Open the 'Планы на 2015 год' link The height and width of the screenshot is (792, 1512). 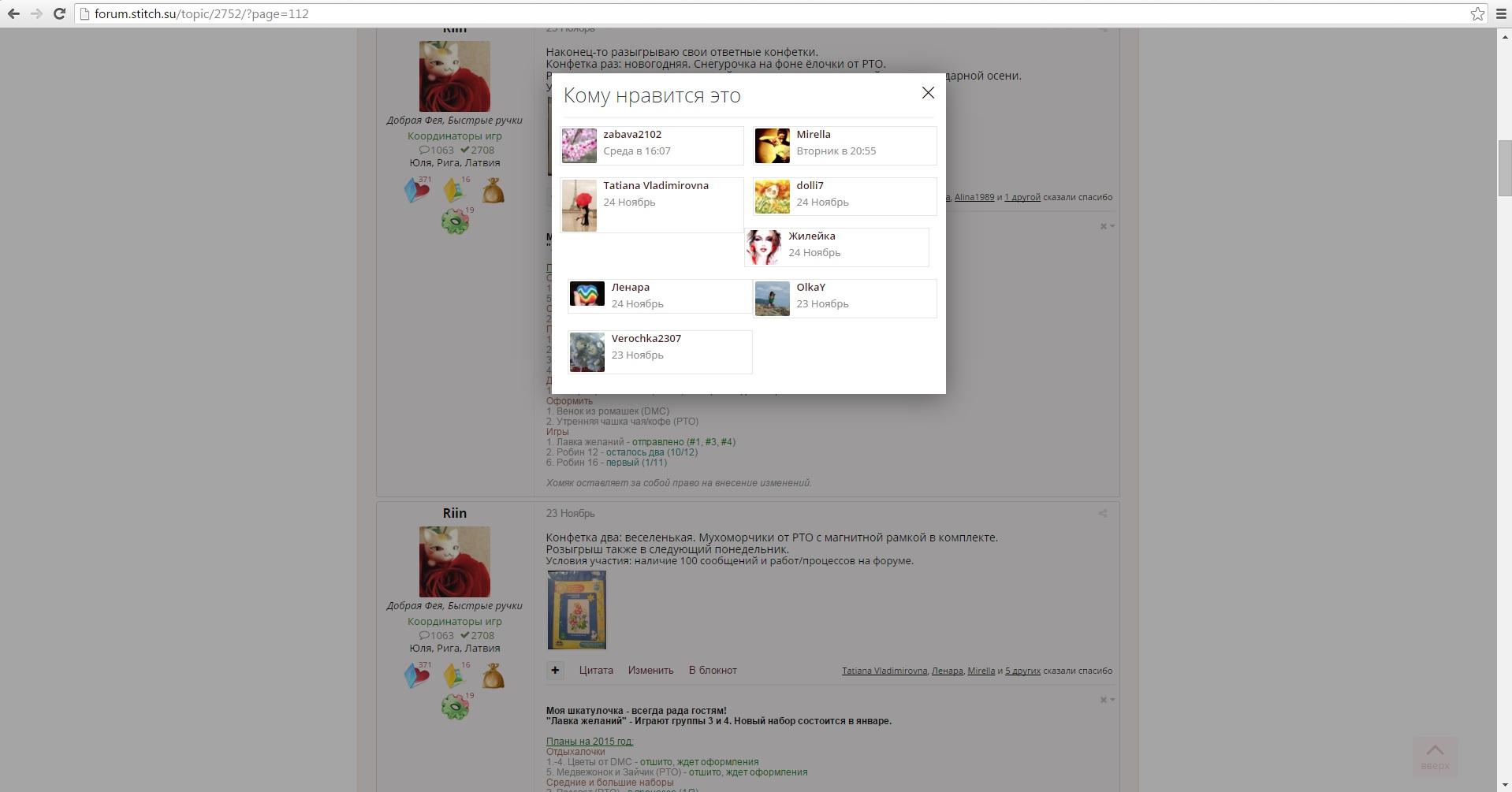(x=589, y=742)
